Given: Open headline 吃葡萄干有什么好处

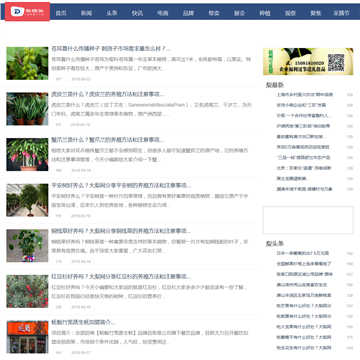Looking at the screenshot, I should (x=304, y=337).
